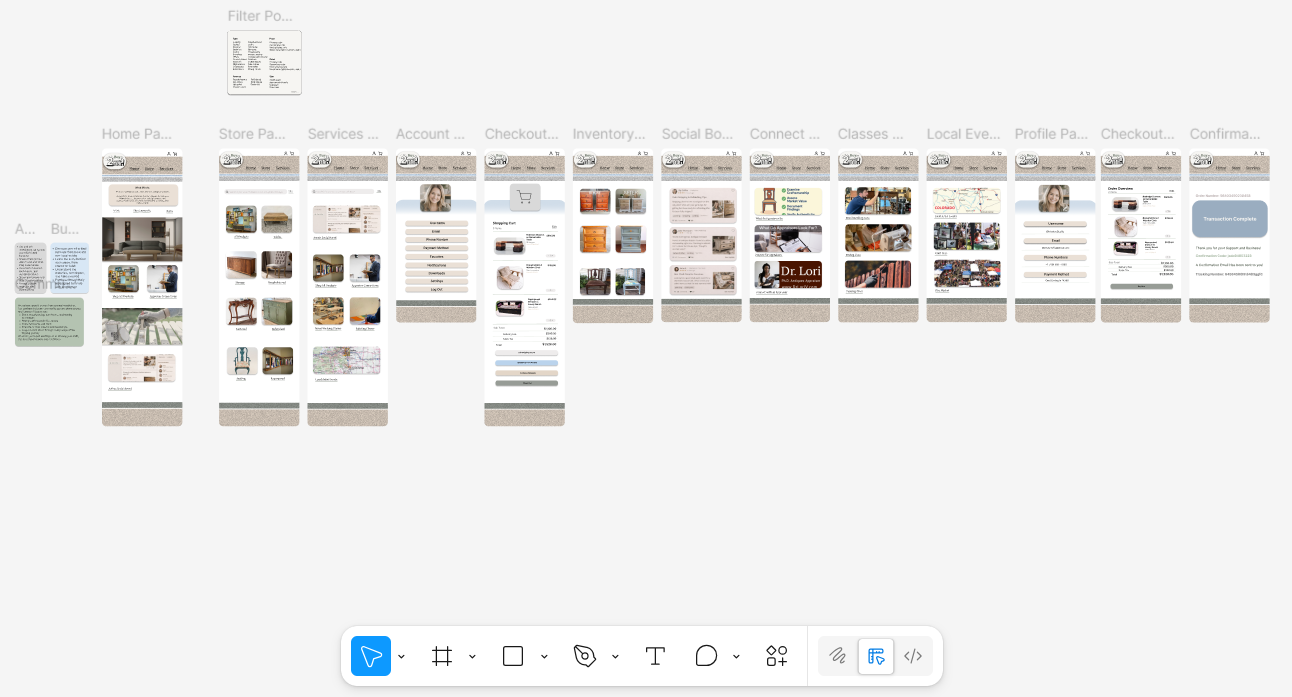Click the Connect frame showing Dr. Lori
This screenshot has height=697, width=1292.
coord(789,236)
